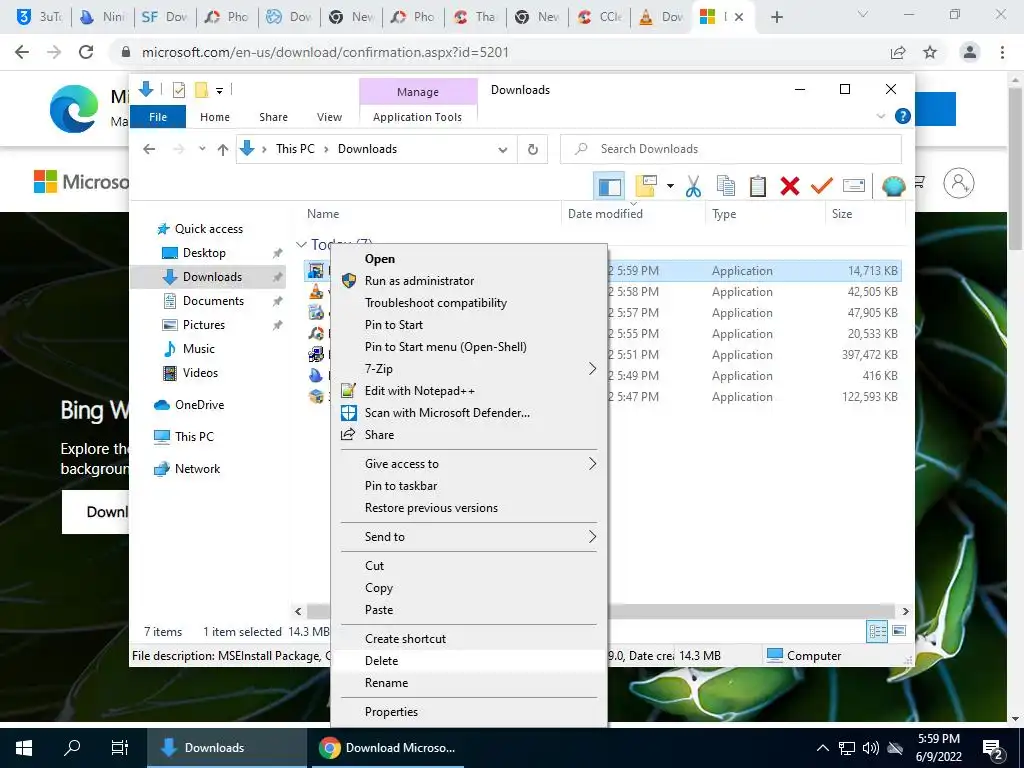
Task: Click the scissors Cut toolbar icon
Action: pos(694,187)
